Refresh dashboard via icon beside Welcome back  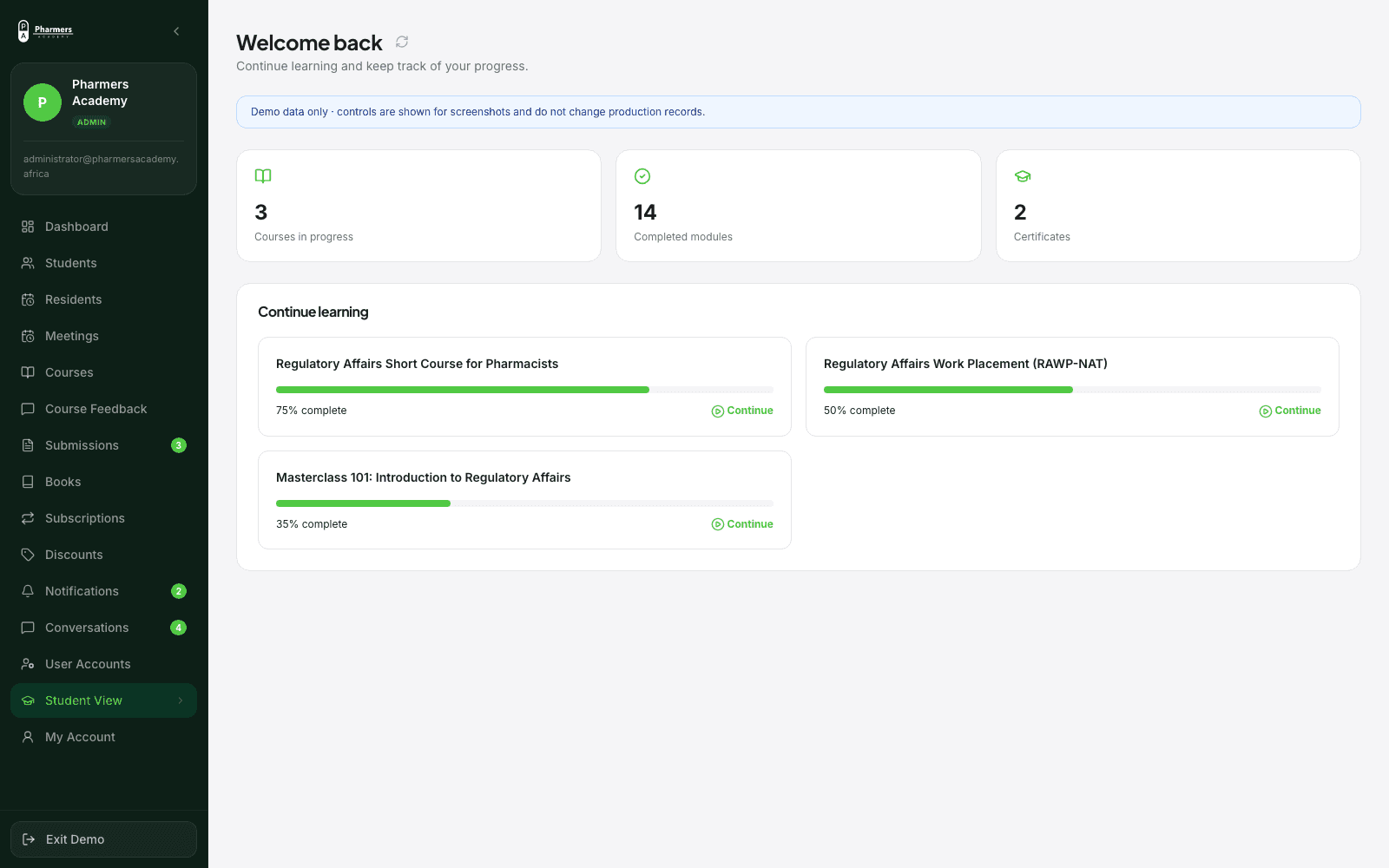(402, 42)
